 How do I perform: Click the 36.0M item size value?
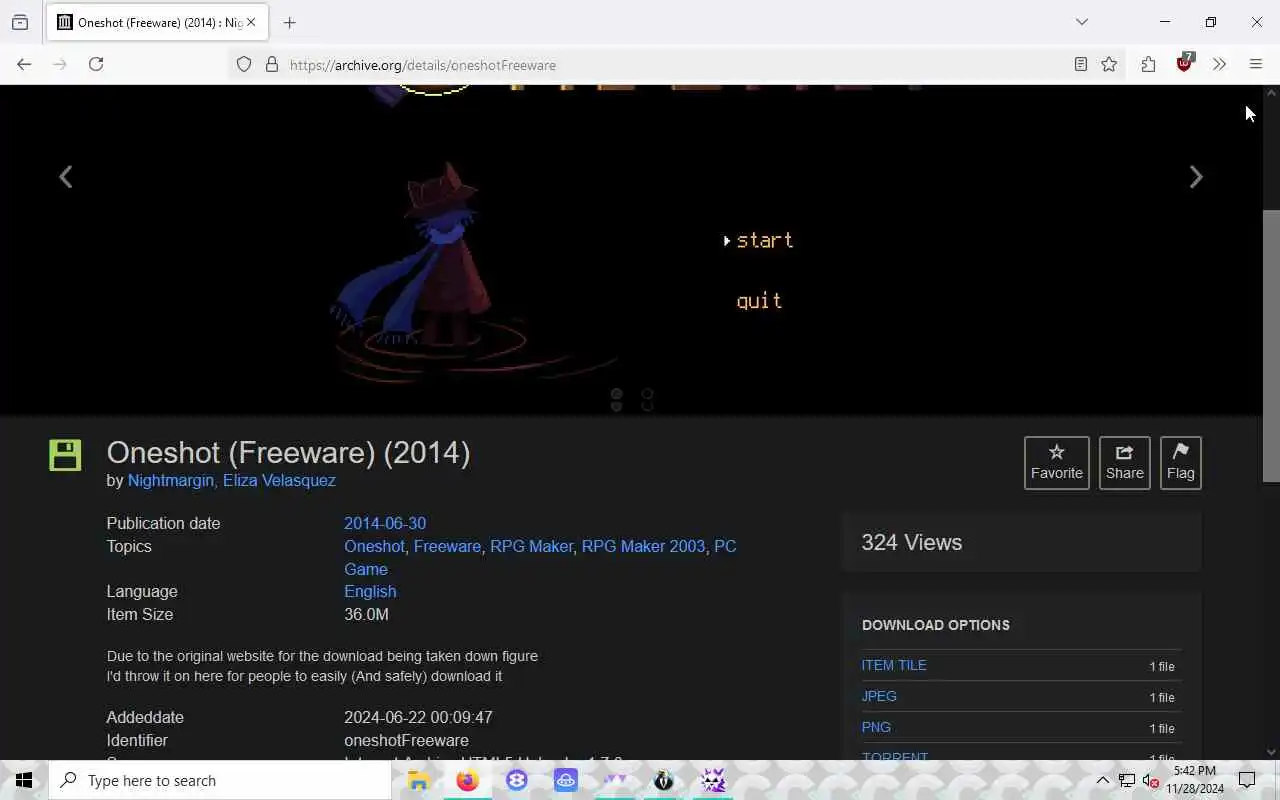click(x=366, y=615)
